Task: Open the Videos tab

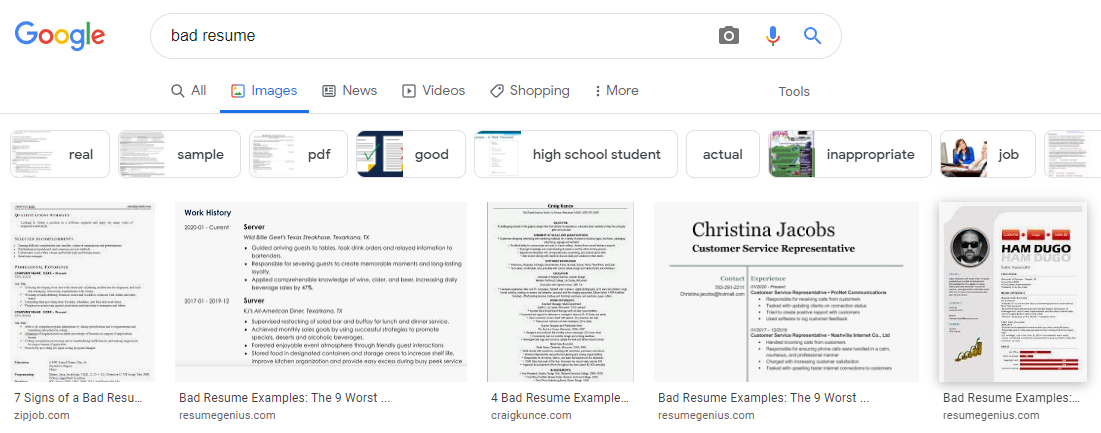Action: coord(433,91)
